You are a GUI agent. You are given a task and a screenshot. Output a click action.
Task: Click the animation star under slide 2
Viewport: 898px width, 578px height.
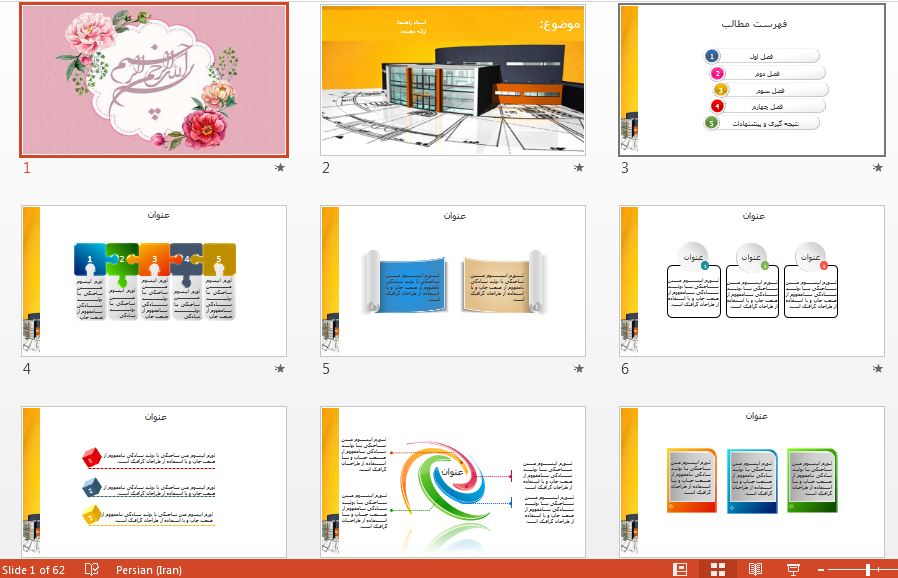click(x=578, y=168)
